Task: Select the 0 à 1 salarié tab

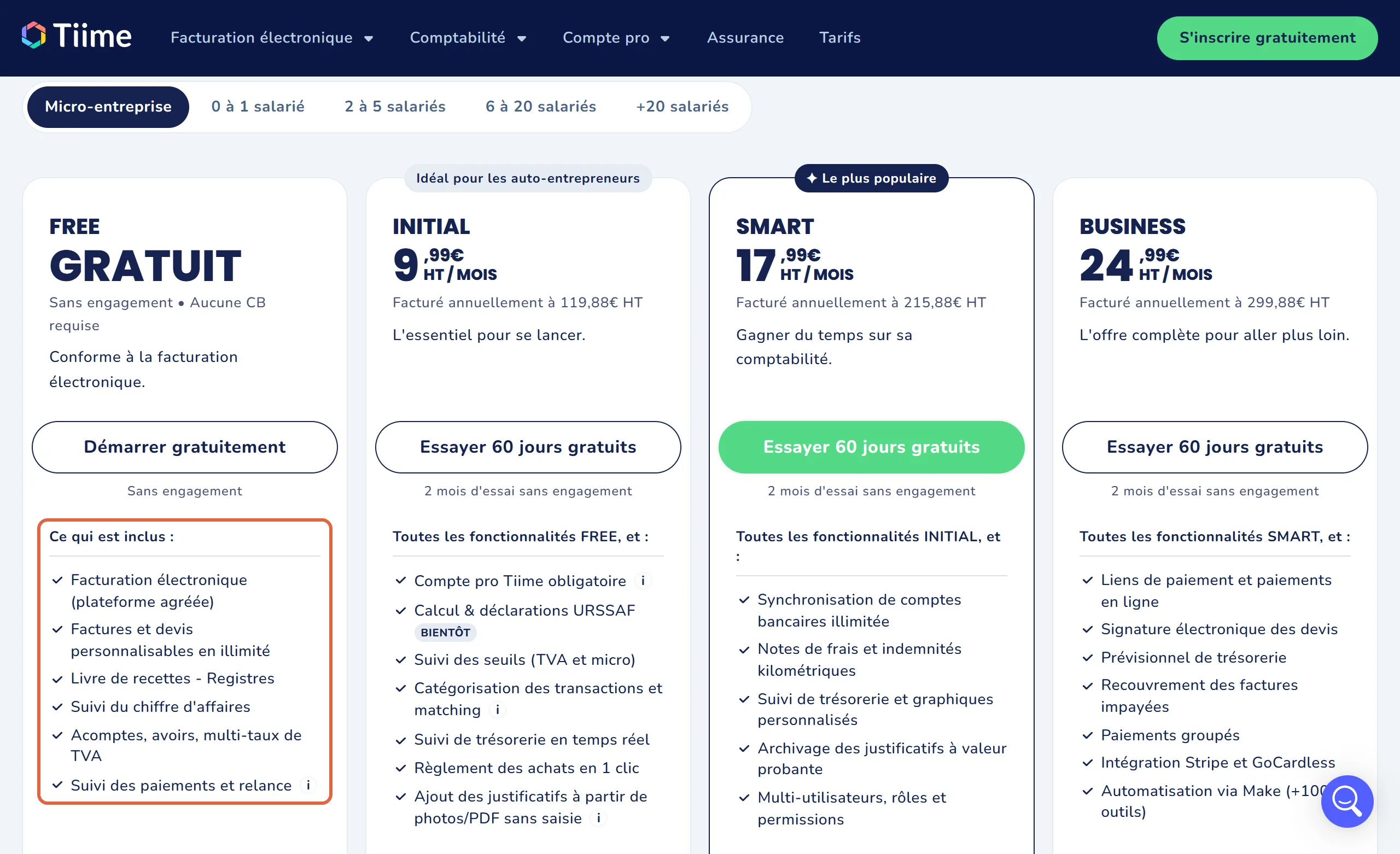Action: coord(258,106)
